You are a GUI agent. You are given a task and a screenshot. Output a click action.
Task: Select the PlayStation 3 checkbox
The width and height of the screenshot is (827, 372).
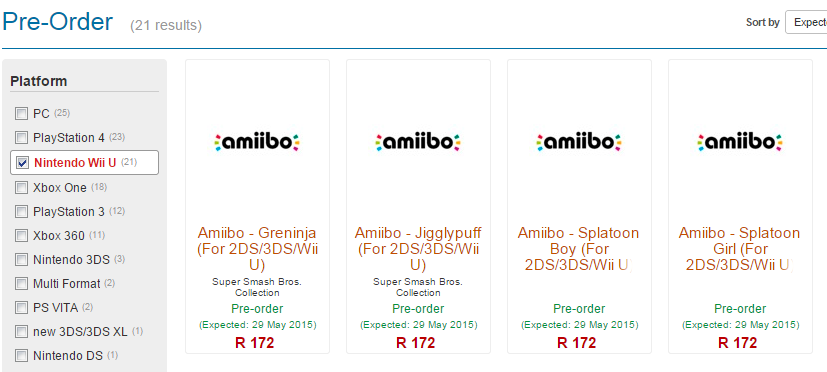pyautogui.click(x=22, y=212)
